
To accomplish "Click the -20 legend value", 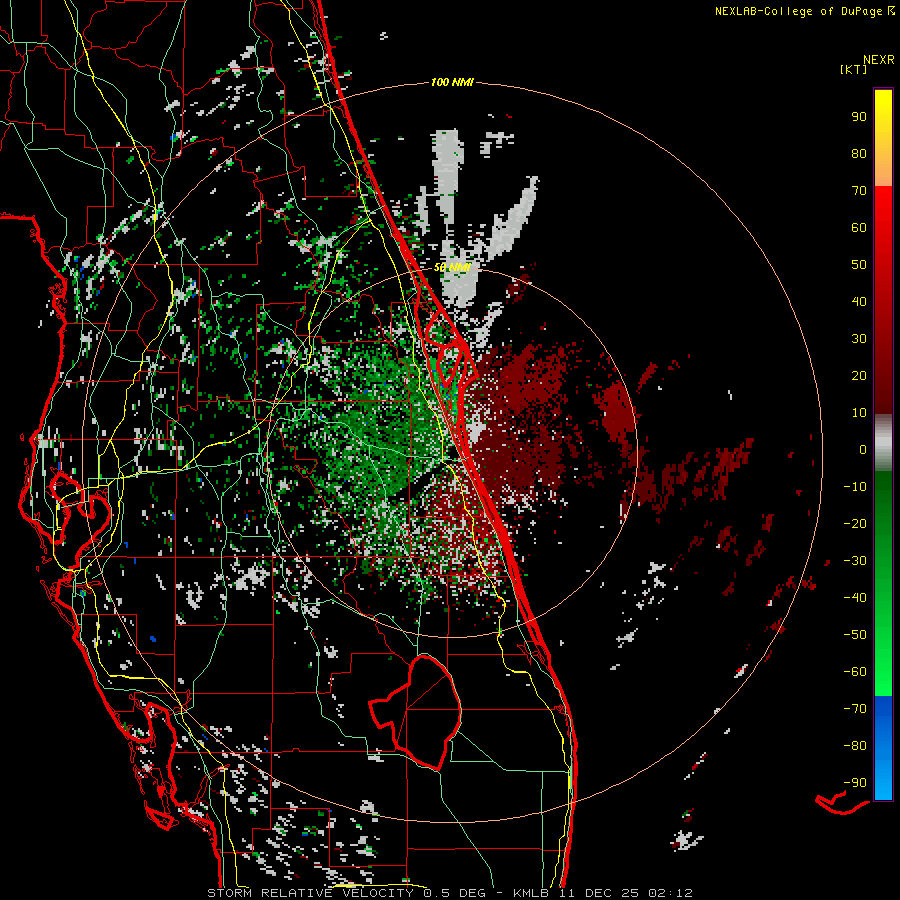I will [x=855, y=523].
